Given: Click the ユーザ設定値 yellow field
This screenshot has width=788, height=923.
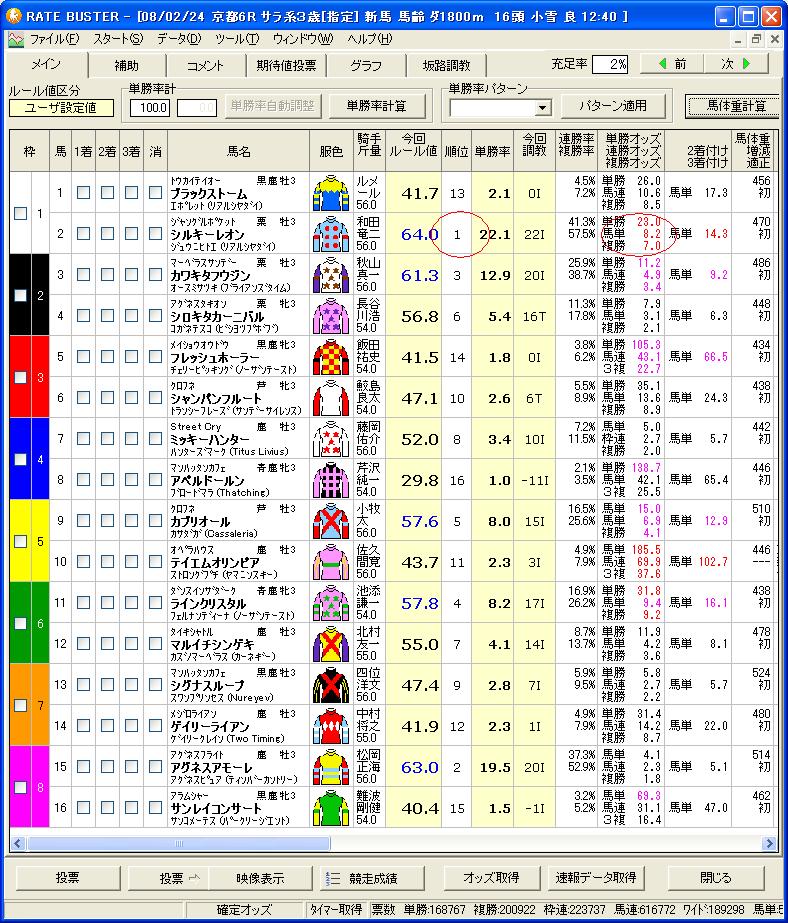Looking at the screenshot, I should click(61, 108).
